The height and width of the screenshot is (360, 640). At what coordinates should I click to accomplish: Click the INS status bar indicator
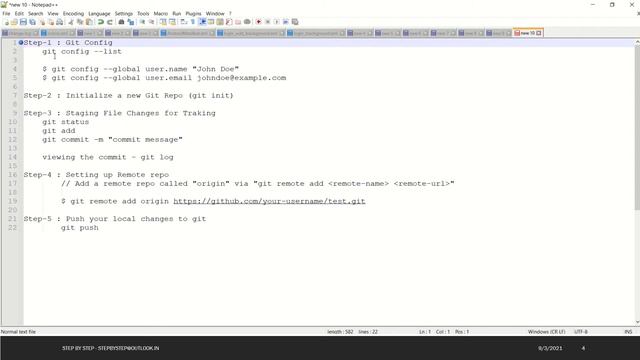click(x=628, y=332)
